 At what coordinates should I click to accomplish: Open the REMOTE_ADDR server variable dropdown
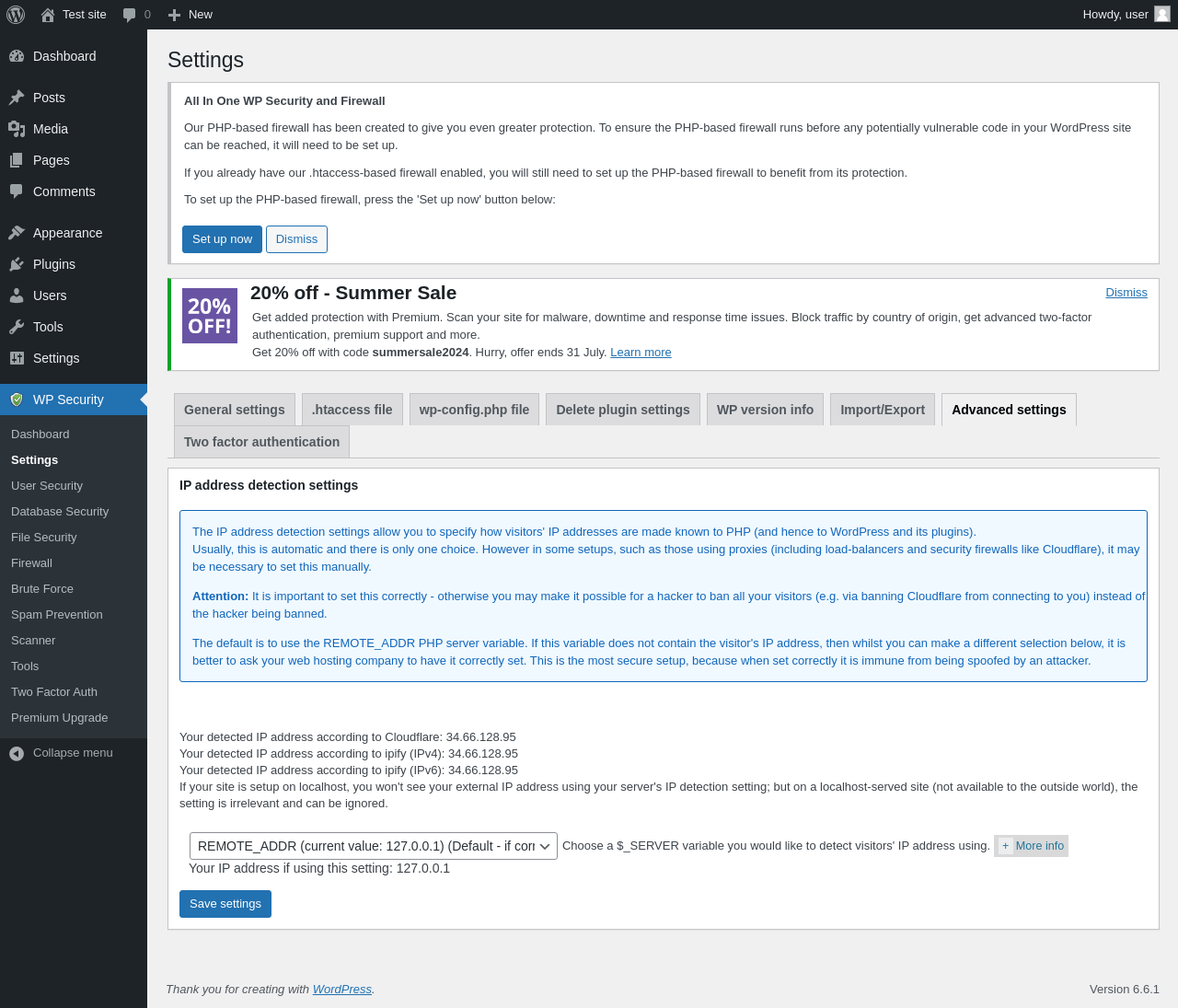(373, 846)
